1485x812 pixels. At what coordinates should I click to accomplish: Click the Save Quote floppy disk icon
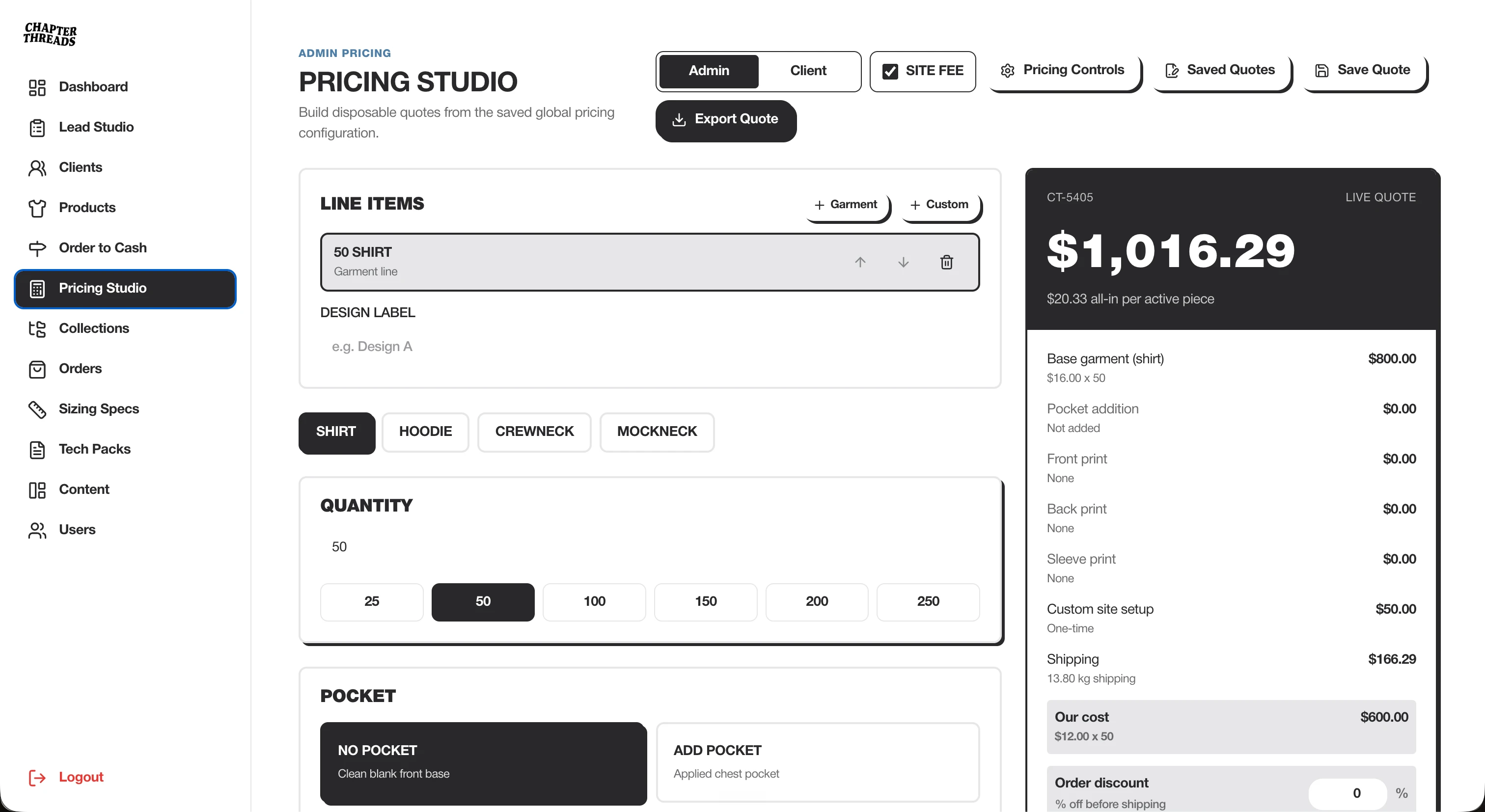[x=1322, y=70]
